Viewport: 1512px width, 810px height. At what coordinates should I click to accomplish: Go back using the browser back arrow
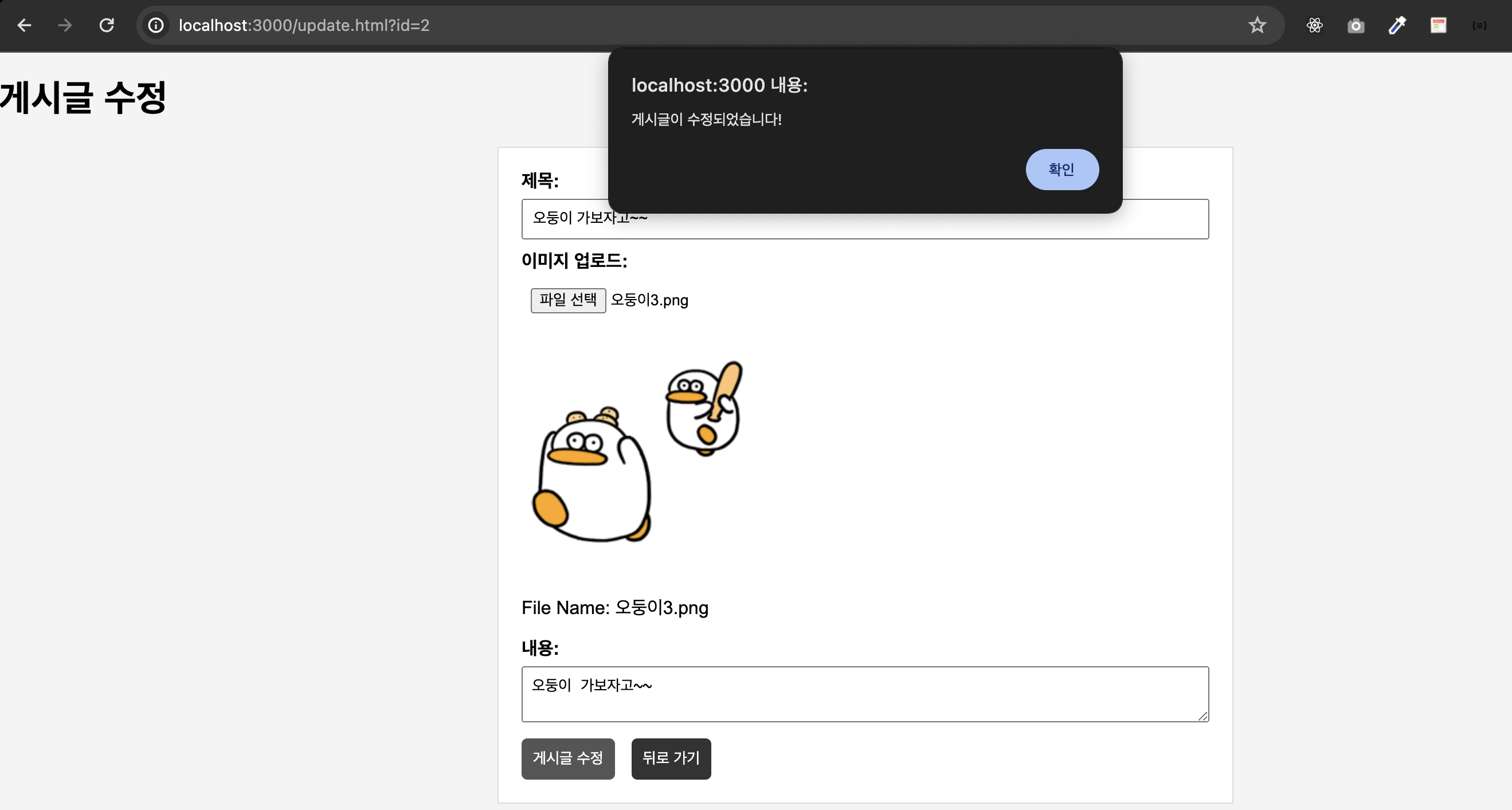tap(24, 25)
